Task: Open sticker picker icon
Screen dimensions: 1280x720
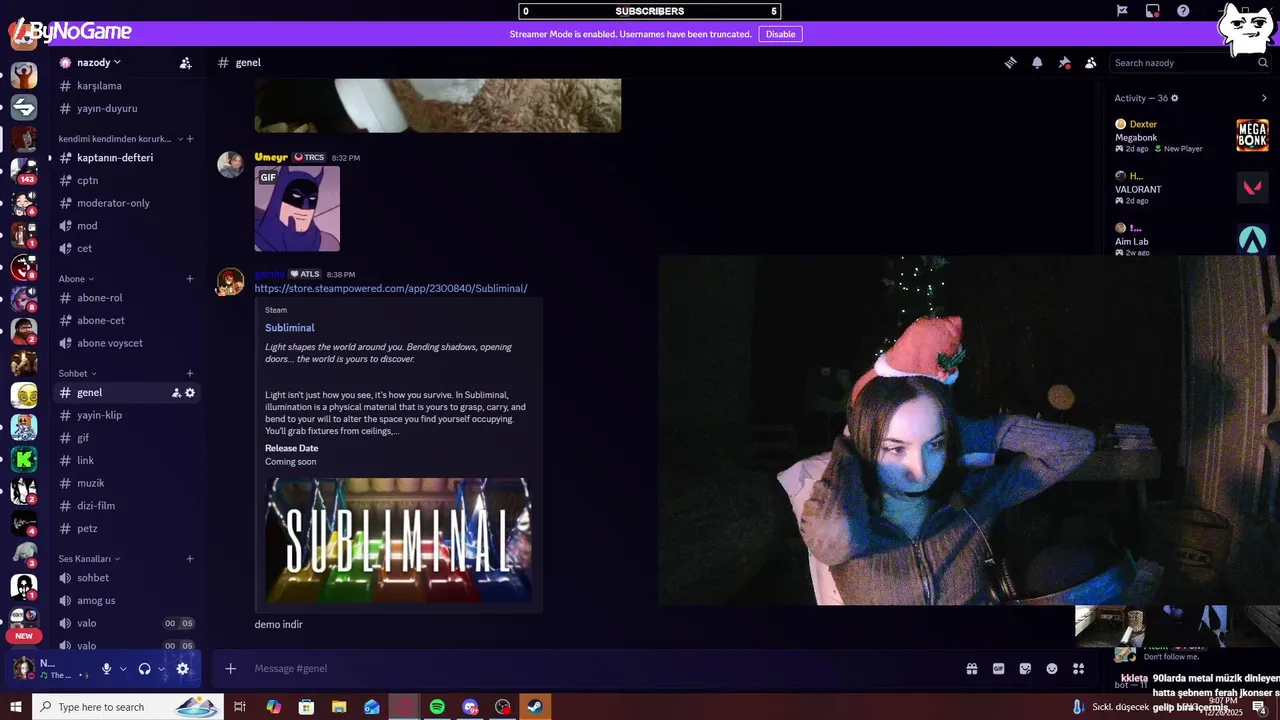Action: tap(1025, 669)
